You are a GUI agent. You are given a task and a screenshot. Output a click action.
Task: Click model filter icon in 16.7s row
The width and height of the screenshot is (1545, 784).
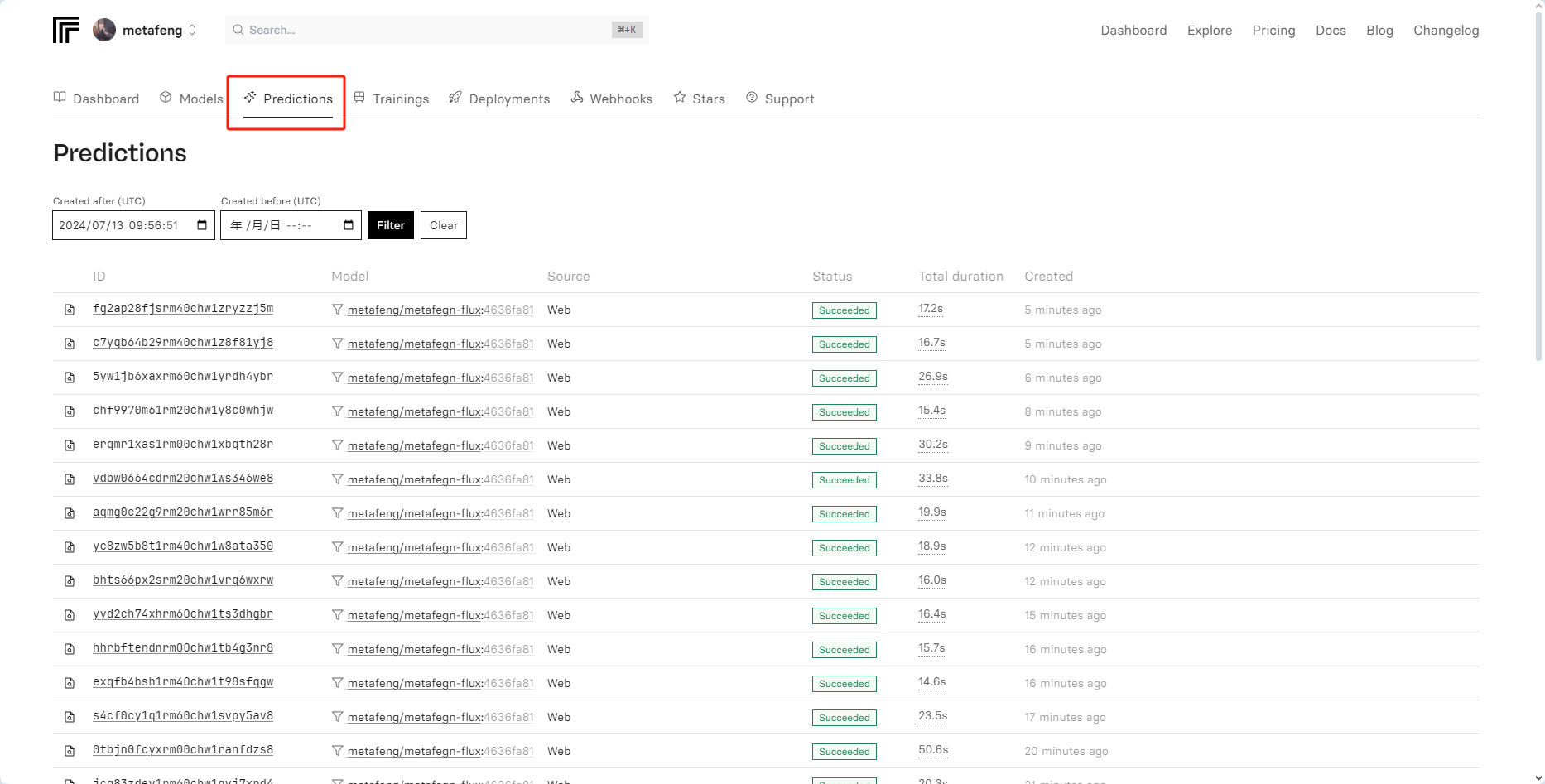(x=337, y=344)
